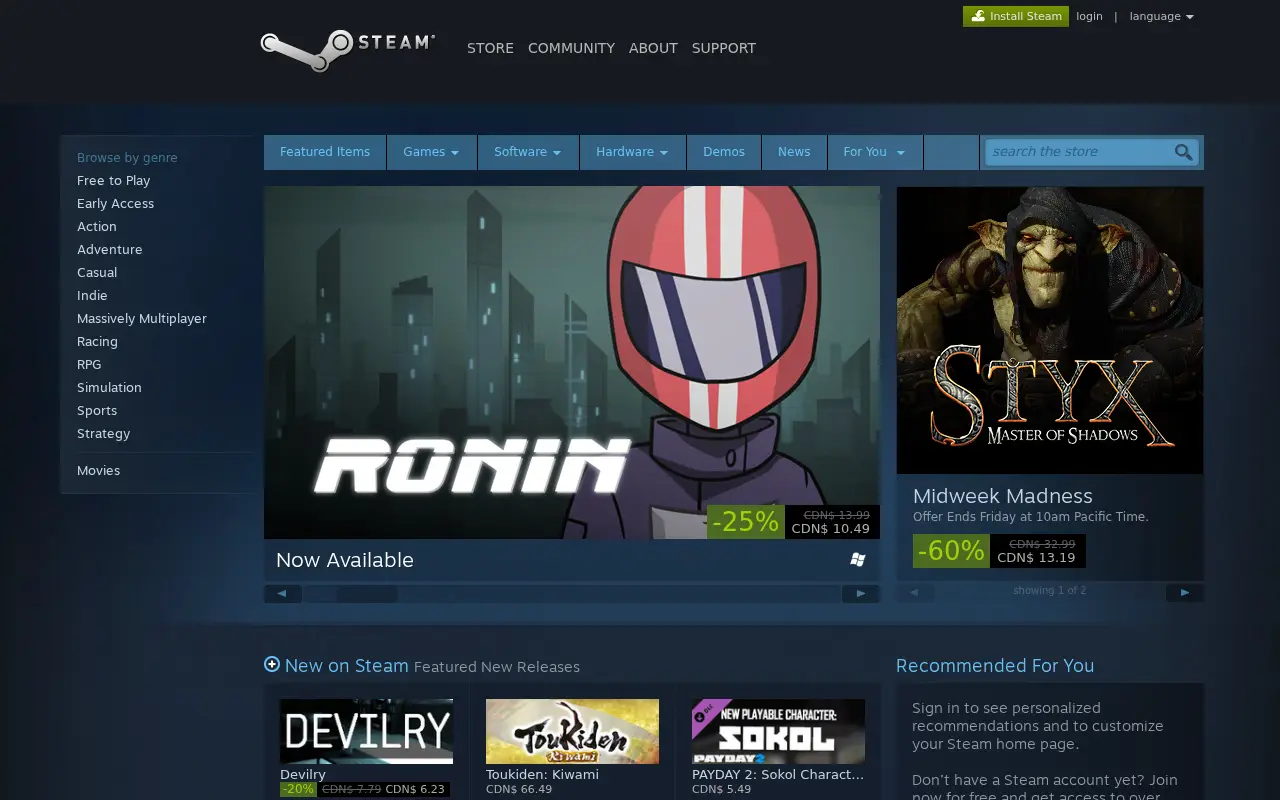Click the Windows platform icon under Ronin
The height and width of the screenshot is (800, 1280).
(x=857, y=560)
